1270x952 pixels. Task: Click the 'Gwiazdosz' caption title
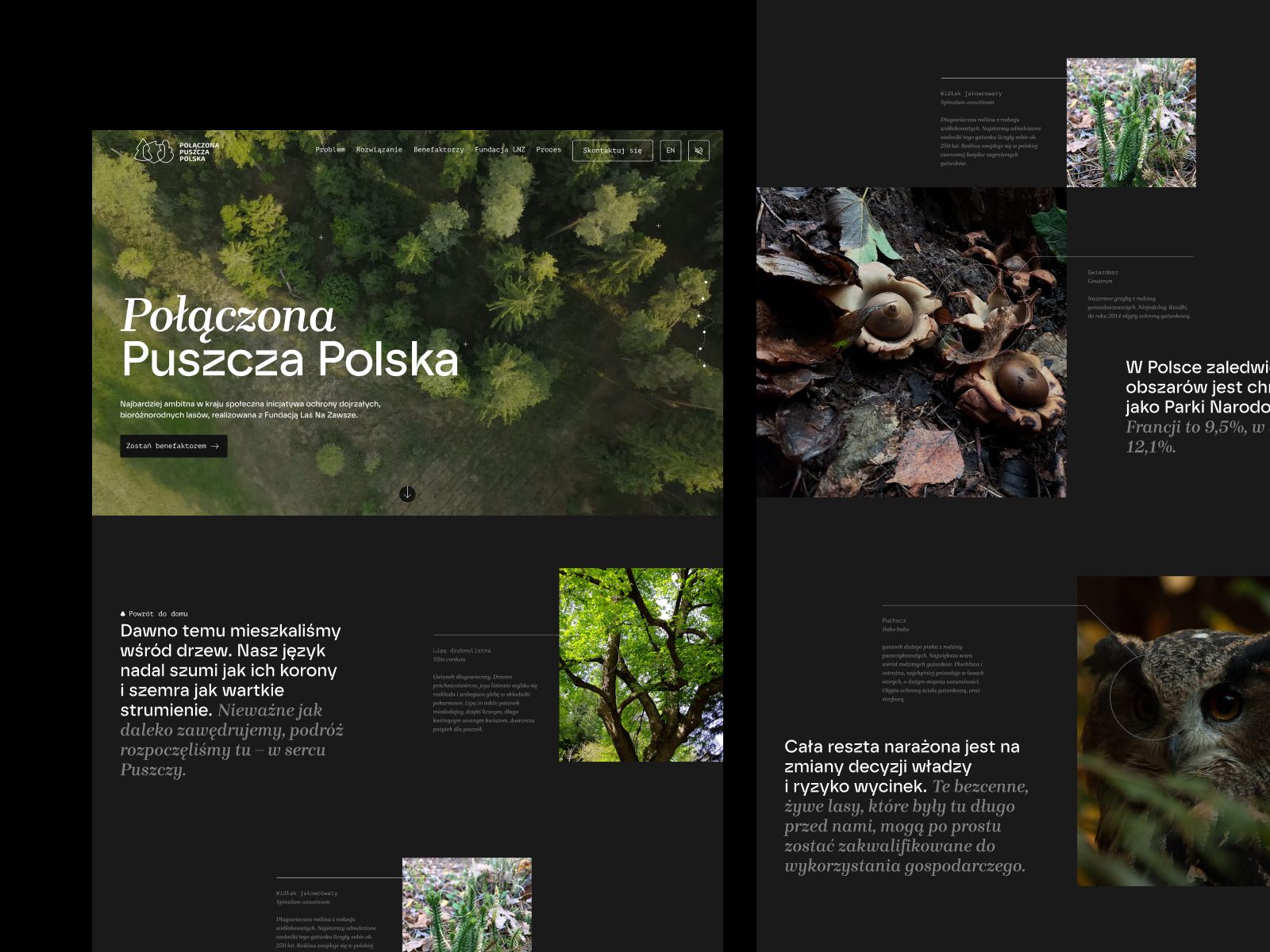(1103, 272)
